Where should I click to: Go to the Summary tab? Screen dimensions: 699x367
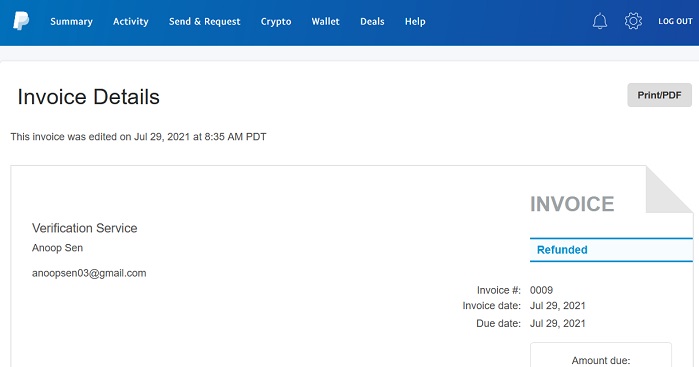(x=71, y=21)
